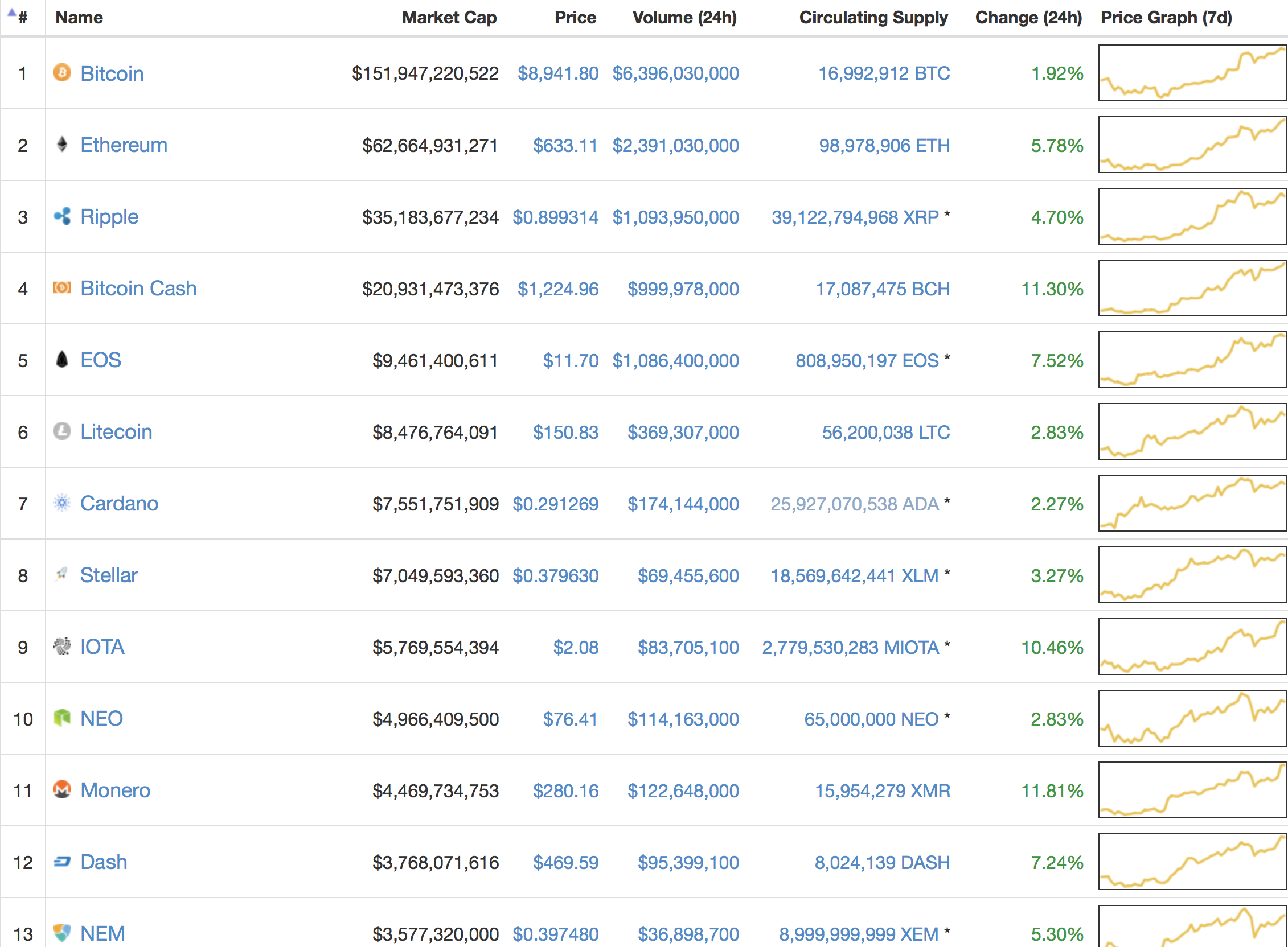Click Bitcoin volume $6,396,030,000
The width and height of the screenshot is (1288, 947).
click(675, 73)
